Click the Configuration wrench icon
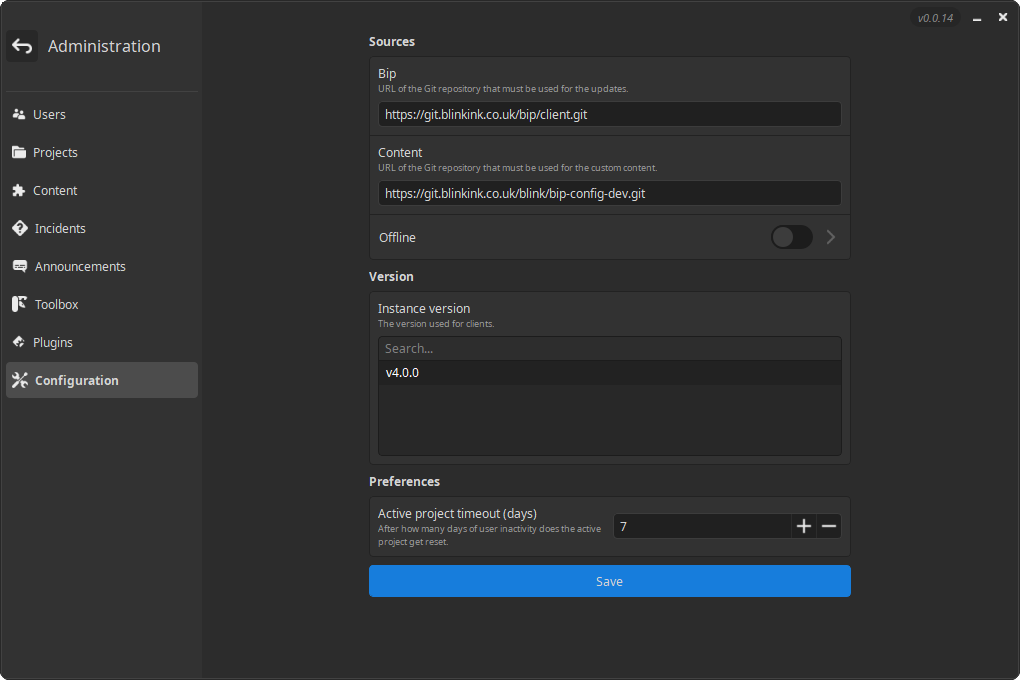Viewport: 1020px width, 680px height. 19,381
